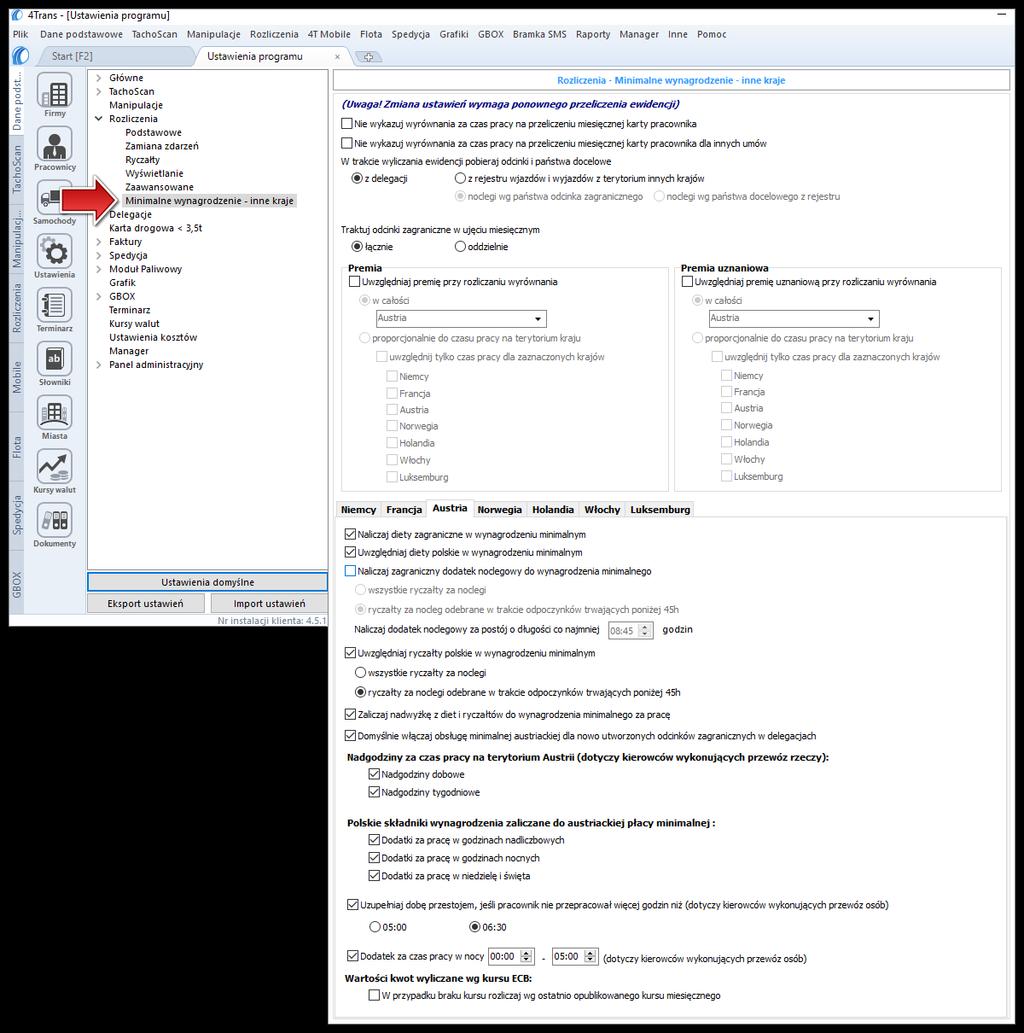Open the Pomoc menu
This screenshot has width=1024, height=1033.
click(712, 34)
